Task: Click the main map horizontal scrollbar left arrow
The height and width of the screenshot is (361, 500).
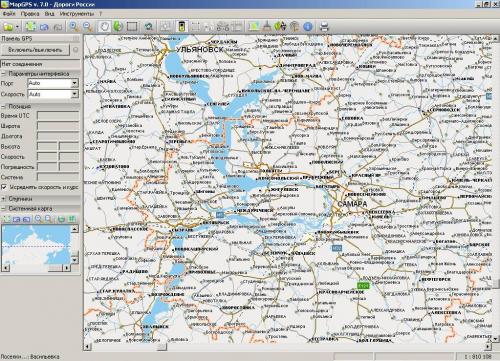Action: (87, 347)
